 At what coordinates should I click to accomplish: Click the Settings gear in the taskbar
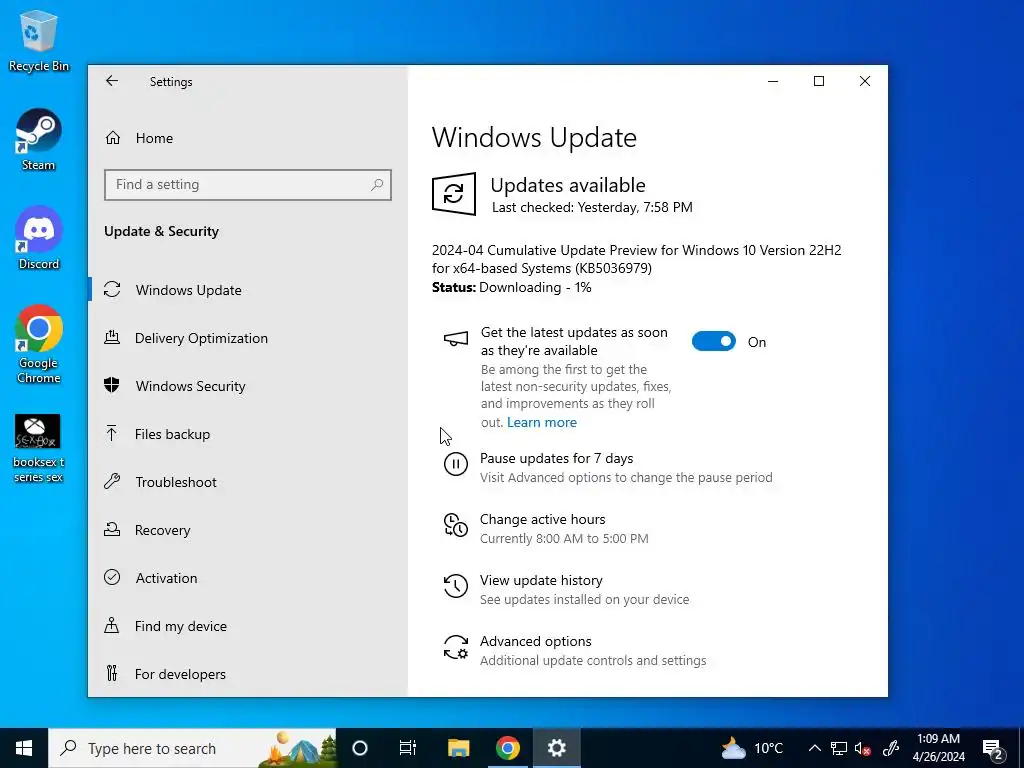556,748
